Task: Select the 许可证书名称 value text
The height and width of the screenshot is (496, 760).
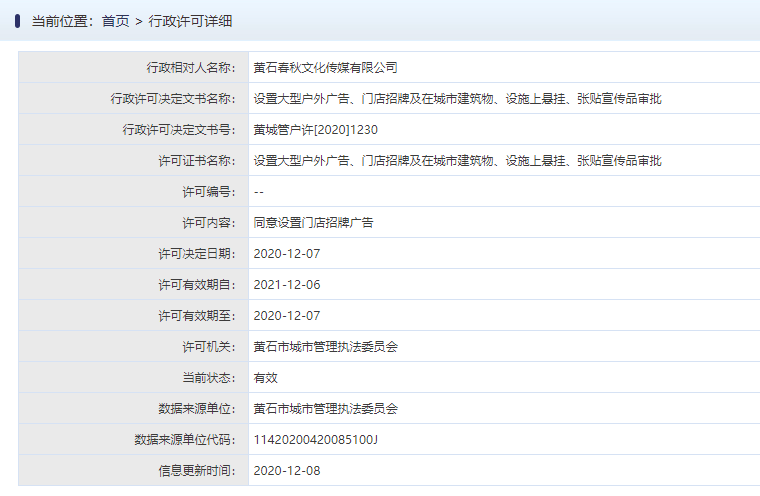Action: point(457,161)
